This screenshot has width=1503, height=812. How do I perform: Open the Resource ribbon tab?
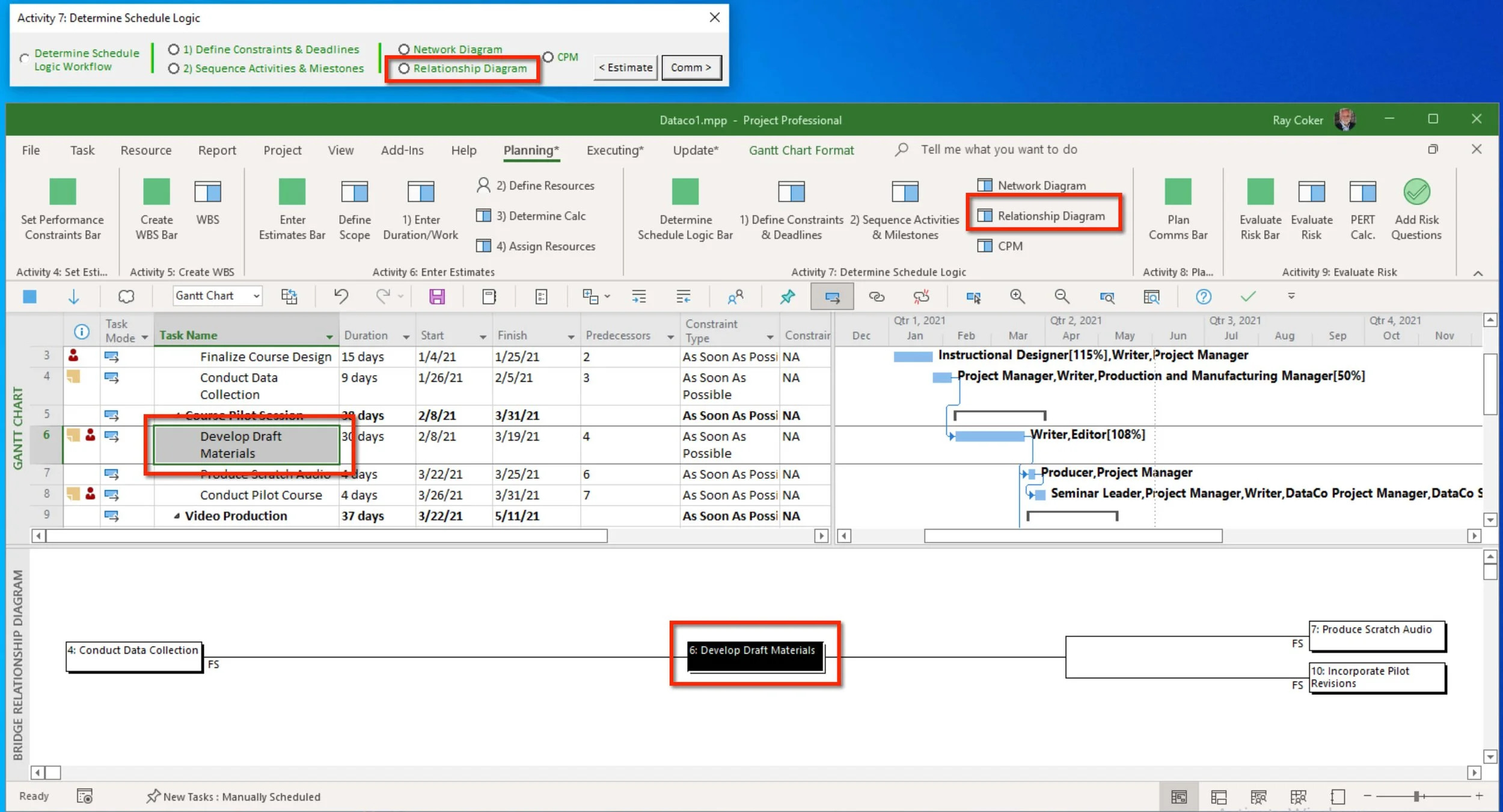[x=145, y=150]
